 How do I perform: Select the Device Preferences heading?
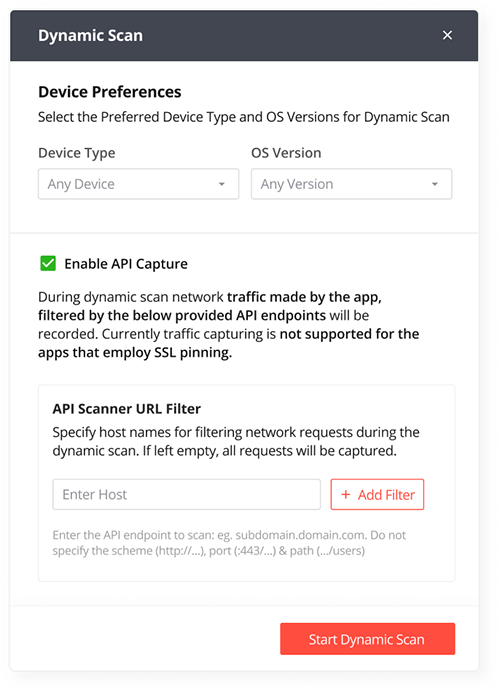pyautogui.click(x=110, y=92)
